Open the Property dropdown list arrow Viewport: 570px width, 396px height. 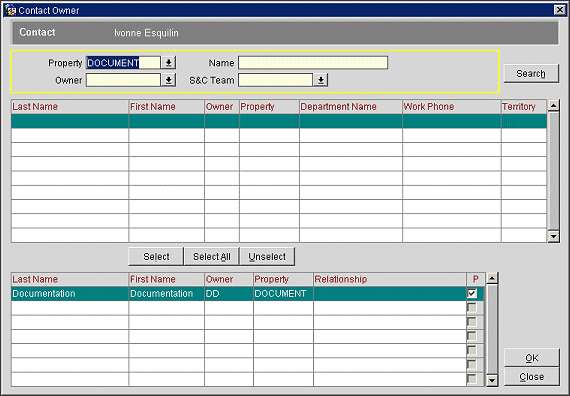168,63
